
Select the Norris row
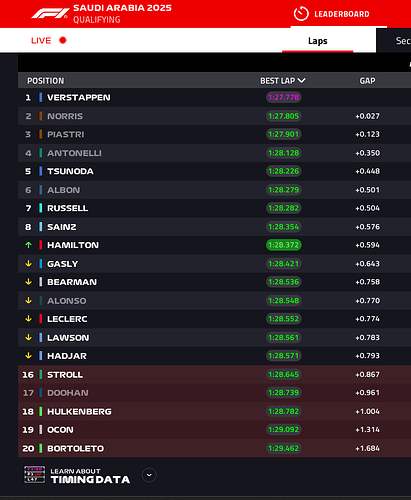[x=214, y=116]
